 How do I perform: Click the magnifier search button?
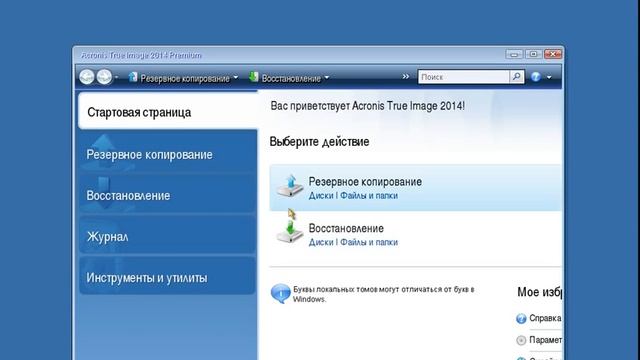[517, 77]
